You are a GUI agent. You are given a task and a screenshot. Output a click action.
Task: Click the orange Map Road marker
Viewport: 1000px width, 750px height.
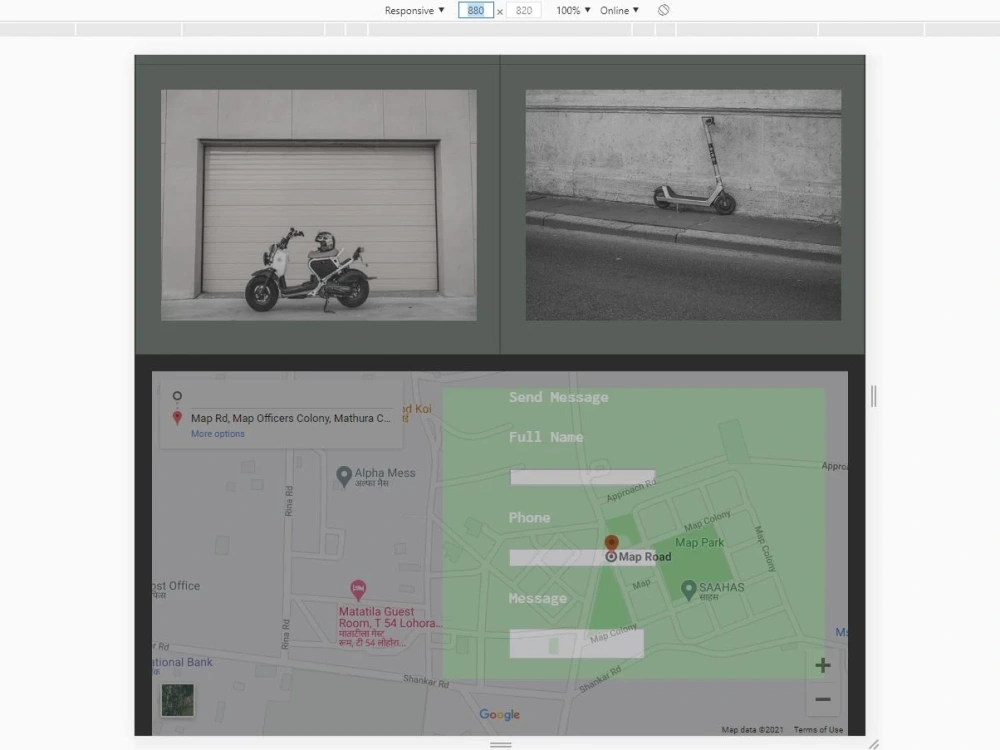pyautogui.click(x=611, y=543)
